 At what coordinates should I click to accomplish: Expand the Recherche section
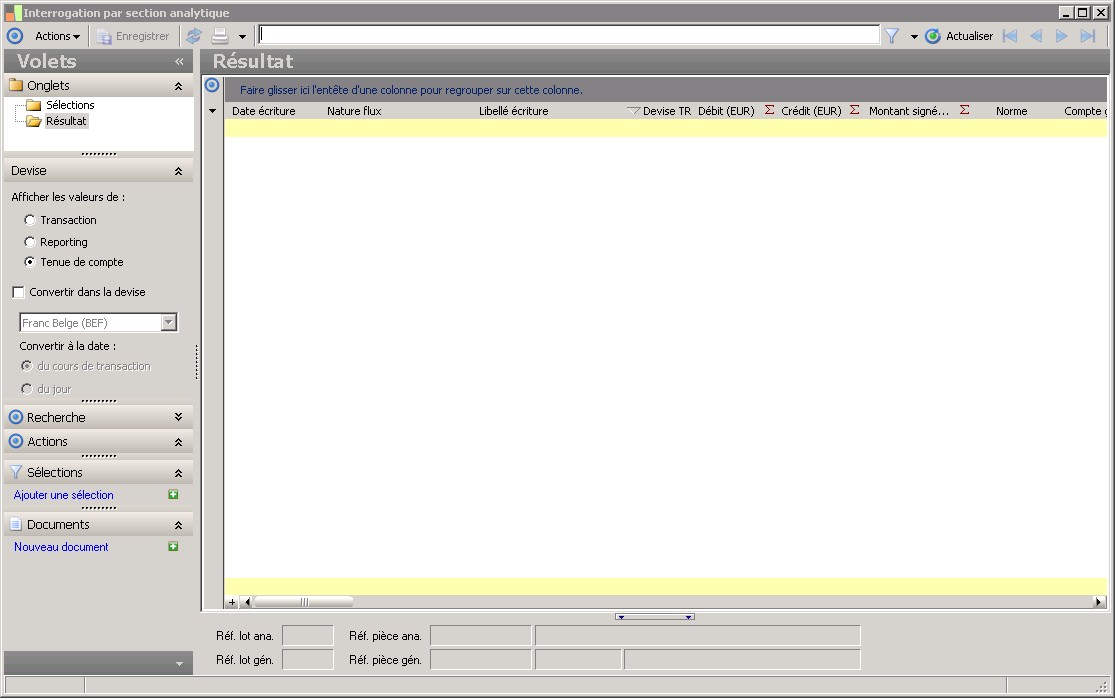(178, 417)
